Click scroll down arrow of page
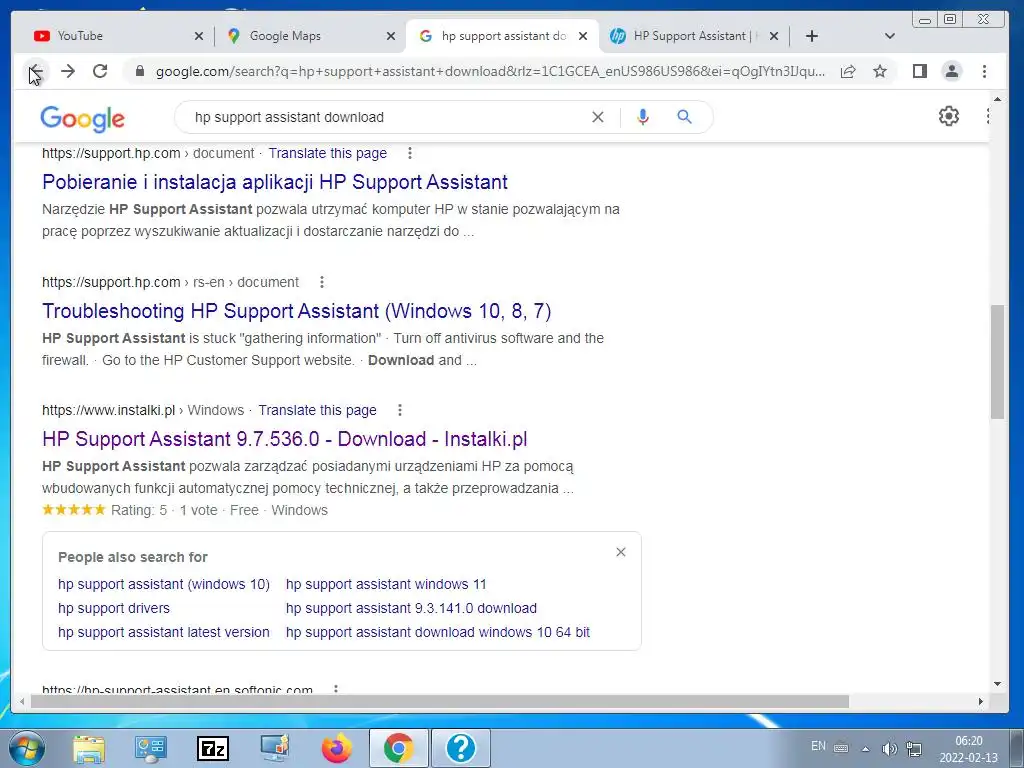1024x768 pixels. point(997,684)
